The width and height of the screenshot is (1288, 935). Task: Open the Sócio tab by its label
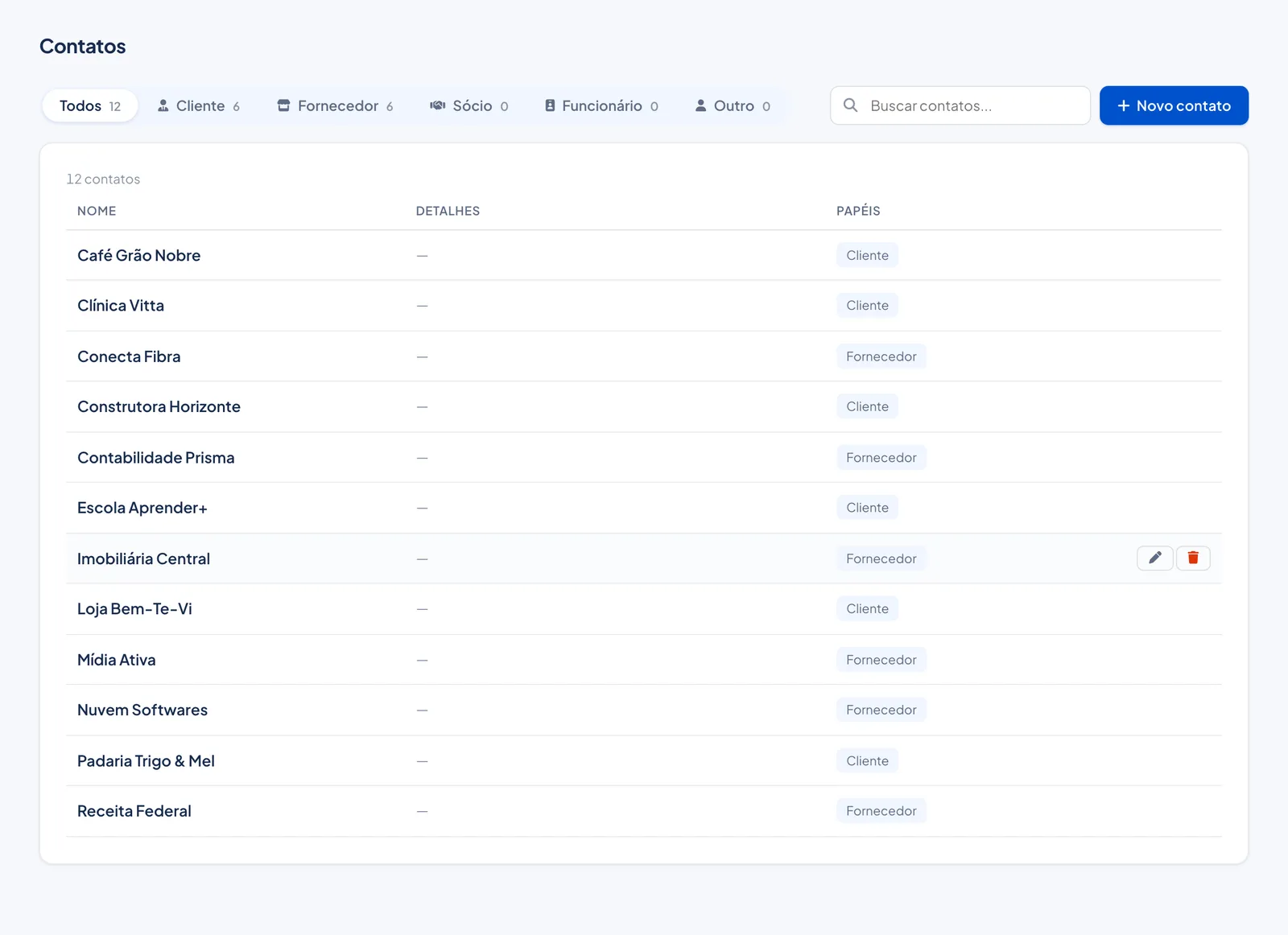coord(473,105)
